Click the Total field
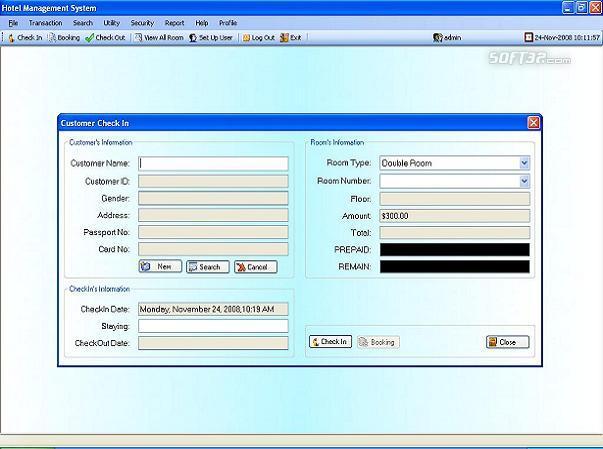This screenshot has height=449, width=603. tap(455, 233)
